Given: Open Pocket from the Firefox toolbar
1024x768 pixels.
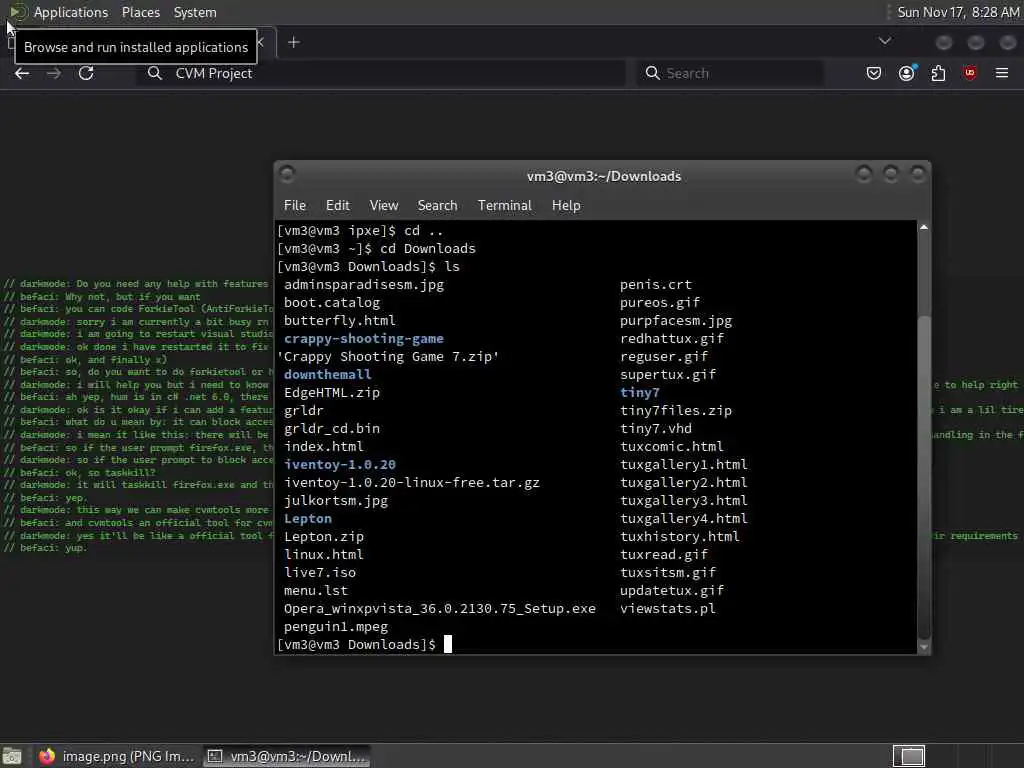Looking at the screenshot, I should click(x=874, y=73).
